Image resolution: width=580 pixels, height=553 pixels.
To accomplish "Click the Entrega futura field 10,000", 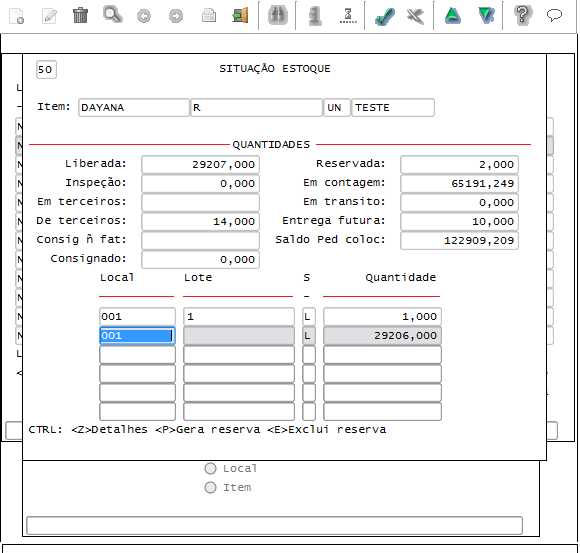I will click(x=459, y=222).
